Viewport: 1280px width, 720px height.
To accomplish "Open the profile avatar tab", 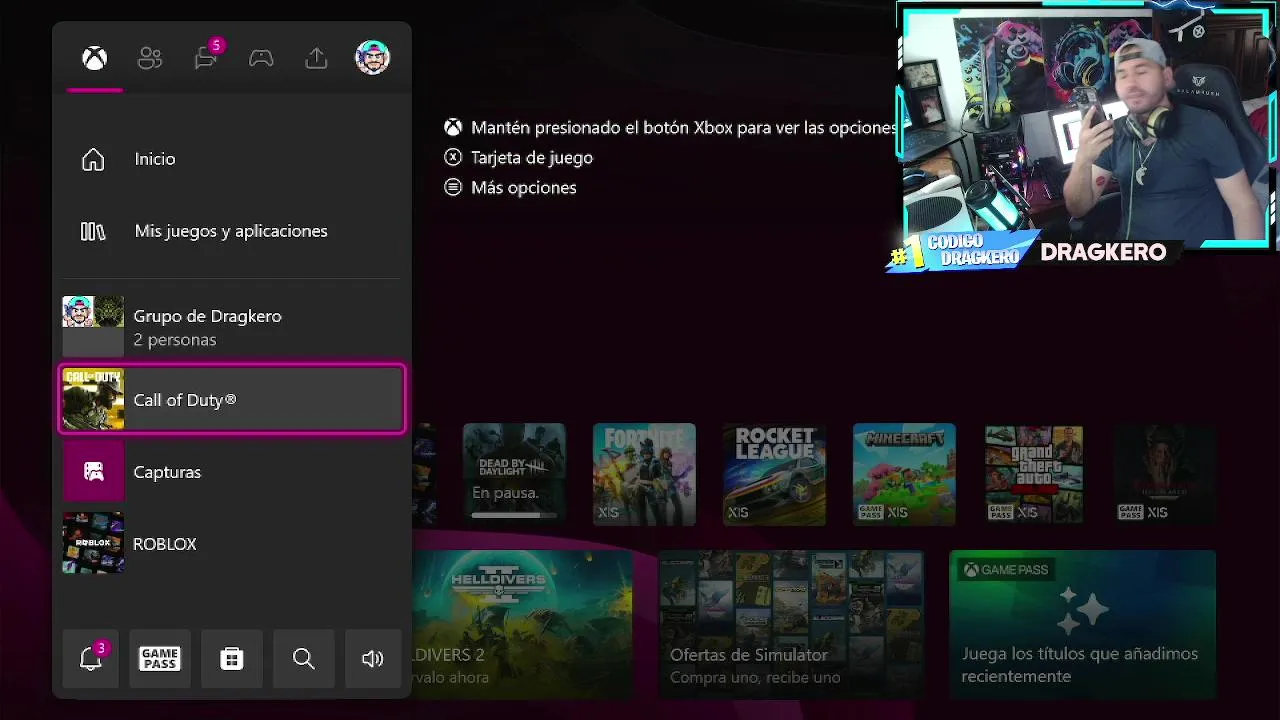I will coord(372,57).
